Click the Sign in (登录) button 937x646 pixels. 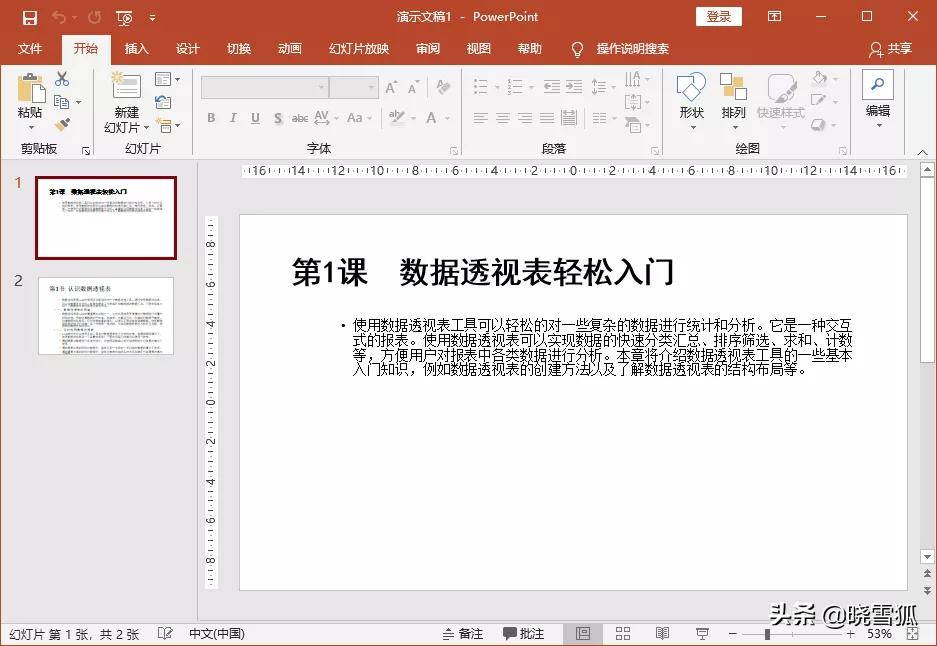point(718,16)
